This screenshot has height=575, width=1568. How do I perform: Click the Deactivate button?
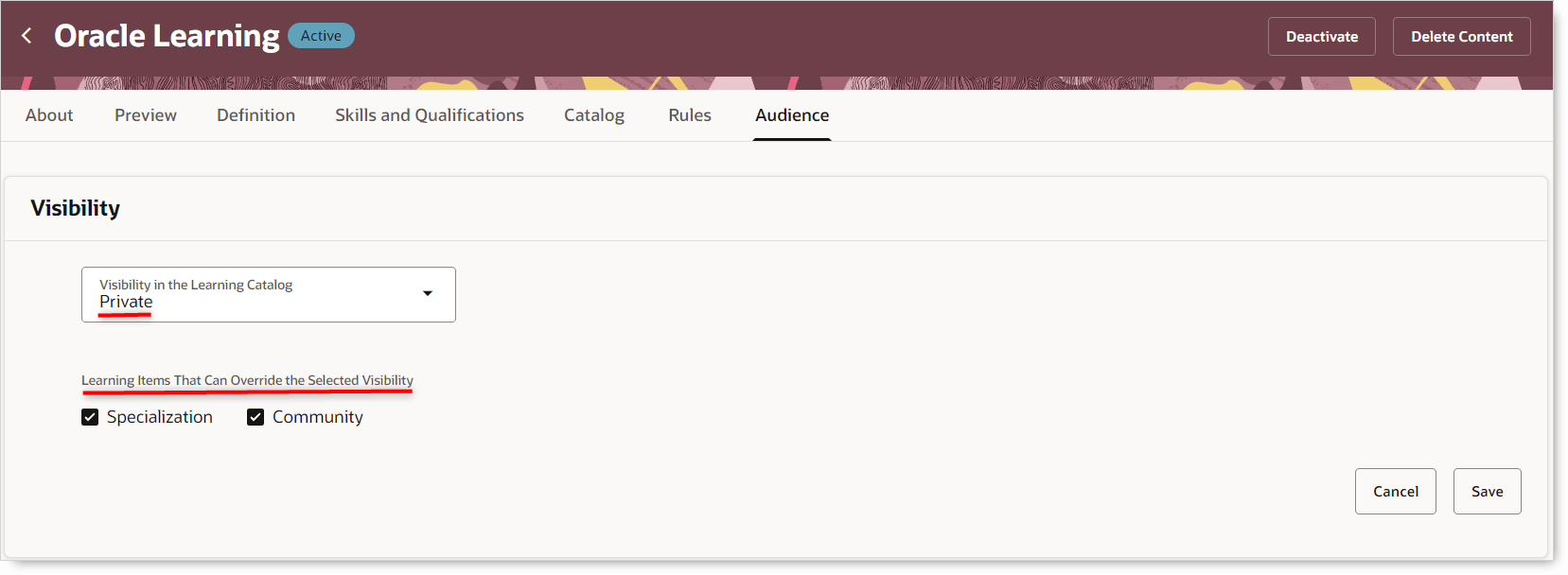point(1322,37)
